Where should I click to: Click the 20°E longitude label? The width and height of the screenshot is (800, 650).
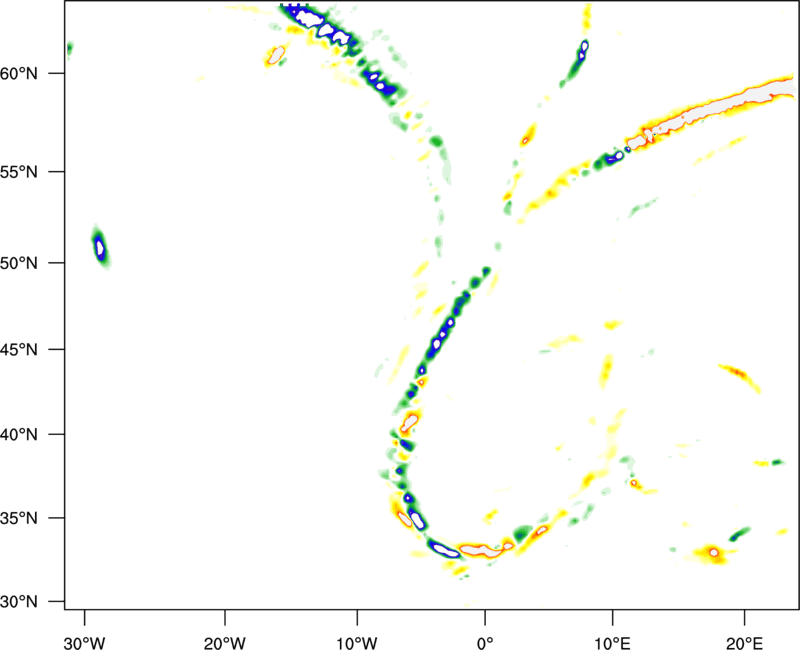744,643
